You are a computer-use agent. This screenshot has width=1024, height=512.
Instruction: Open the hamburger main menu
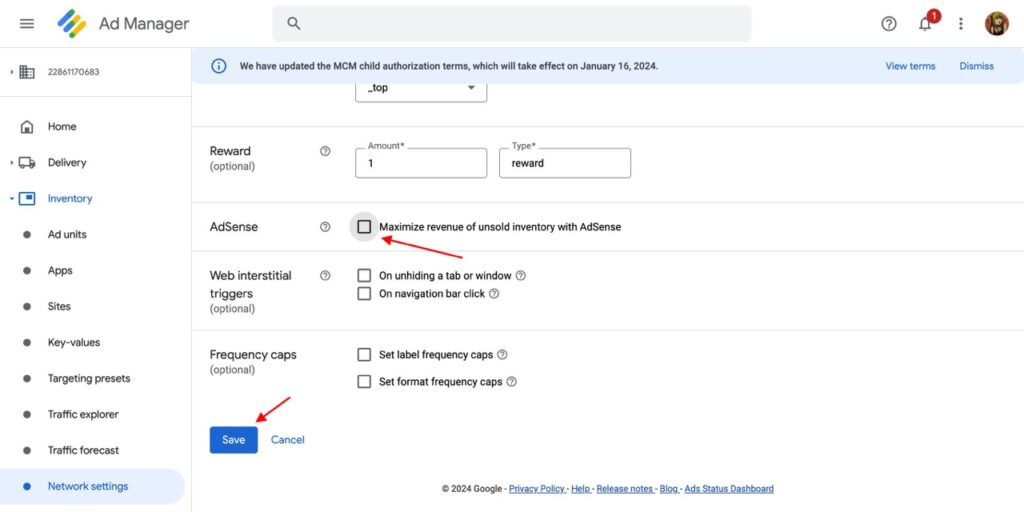tap(27, 23)
